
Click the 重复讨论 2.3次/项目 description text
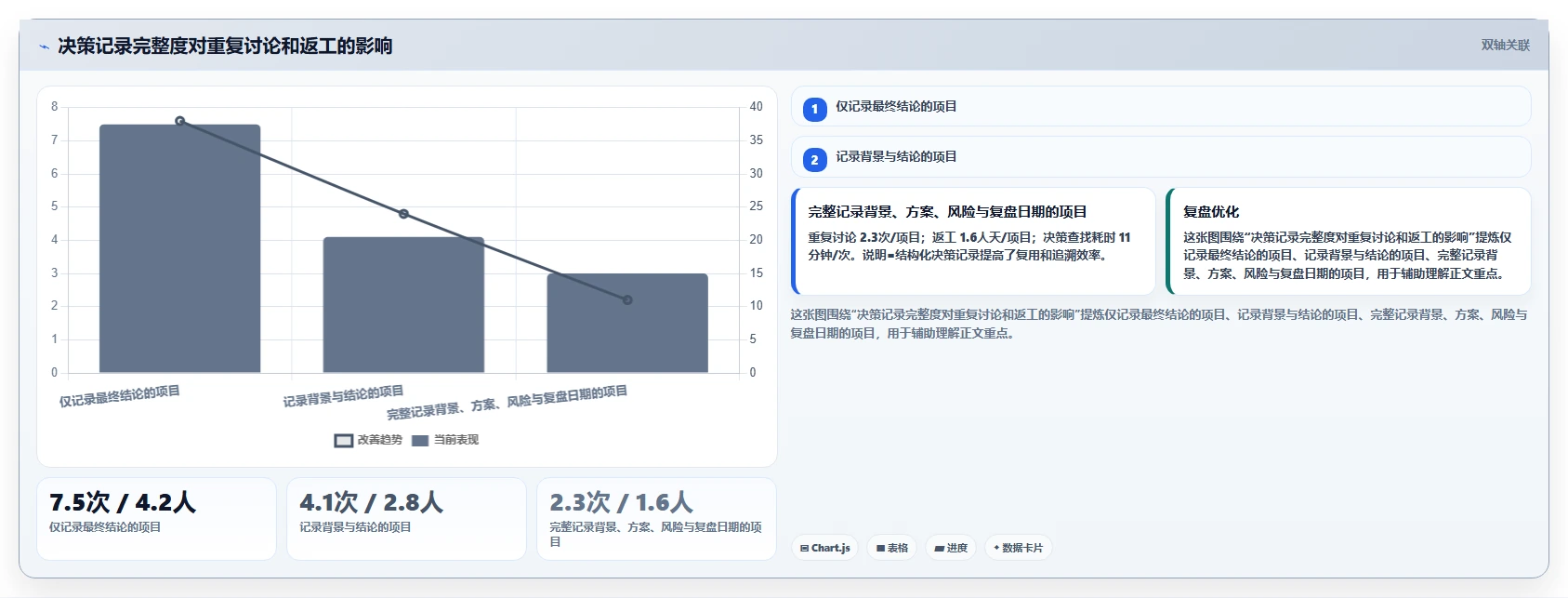click(x=969, y=246)
